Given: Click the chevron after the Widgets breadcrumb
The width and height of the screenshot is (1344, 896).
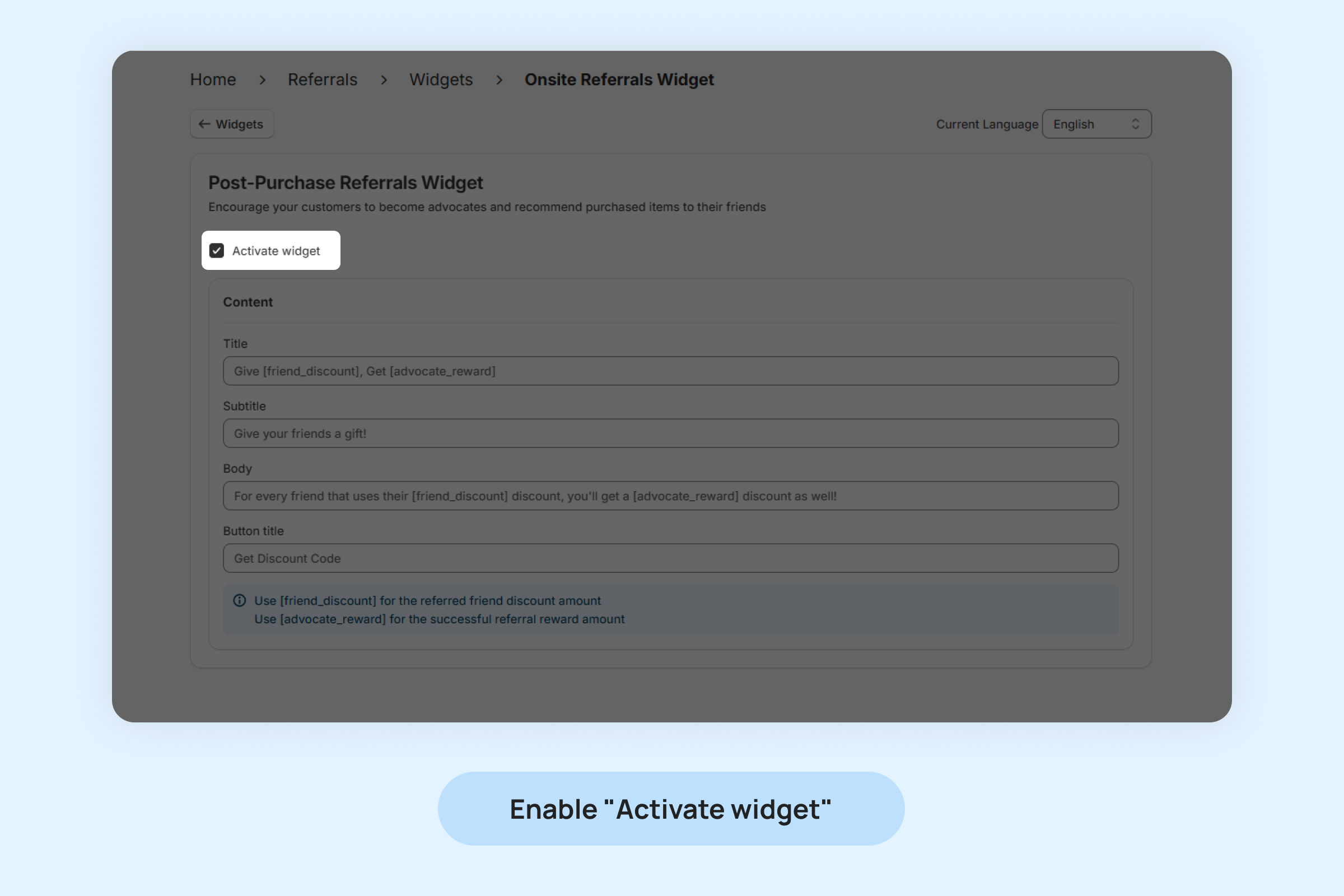Looking at the screenshot, I should pos(500,80).
